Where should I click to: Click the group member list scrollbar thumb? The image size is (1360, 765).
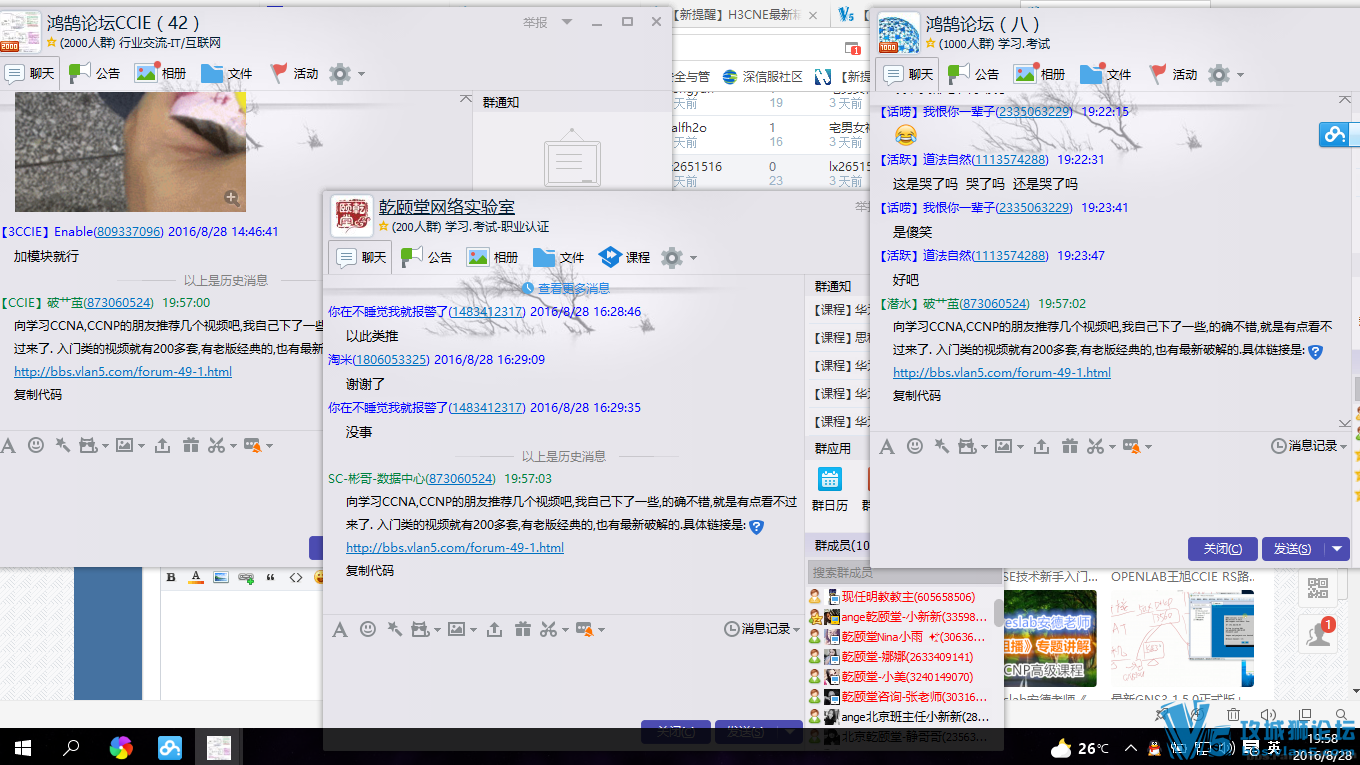point(998,612)
